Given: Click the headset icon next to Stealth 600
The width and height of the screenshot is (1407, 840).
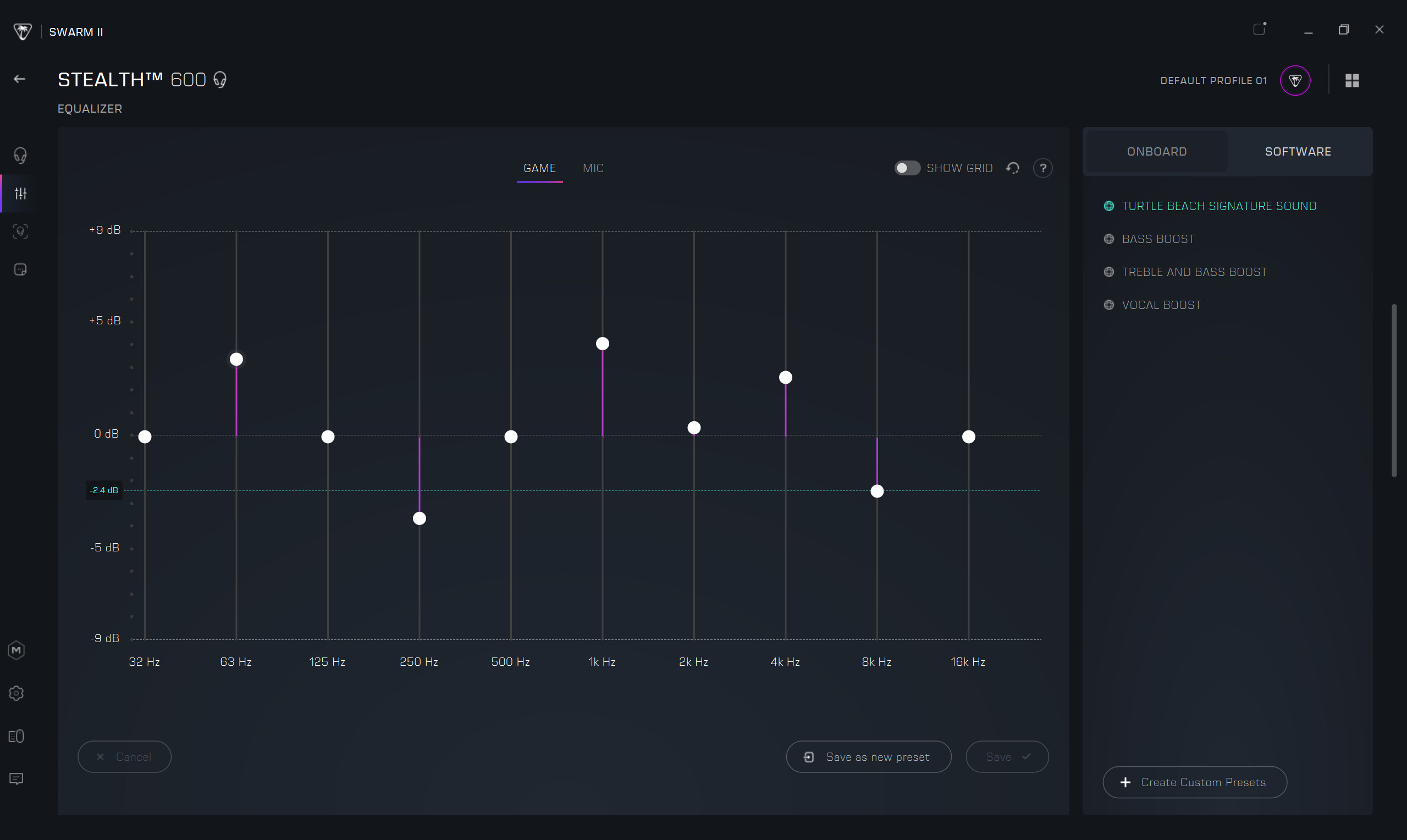Looking at the screenshot, I should [x=220, y=80].
